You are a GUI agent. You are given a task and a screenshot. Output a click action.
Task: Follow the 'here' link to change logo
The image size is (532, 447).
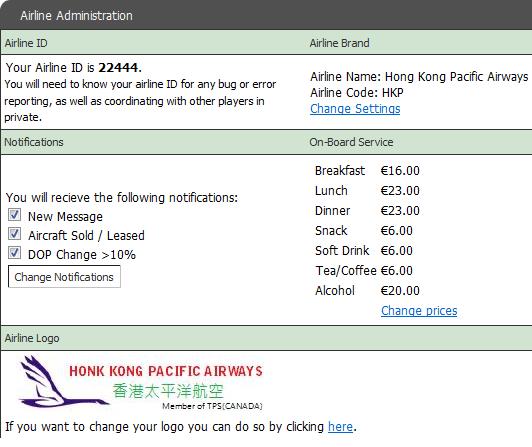(340, 427)
